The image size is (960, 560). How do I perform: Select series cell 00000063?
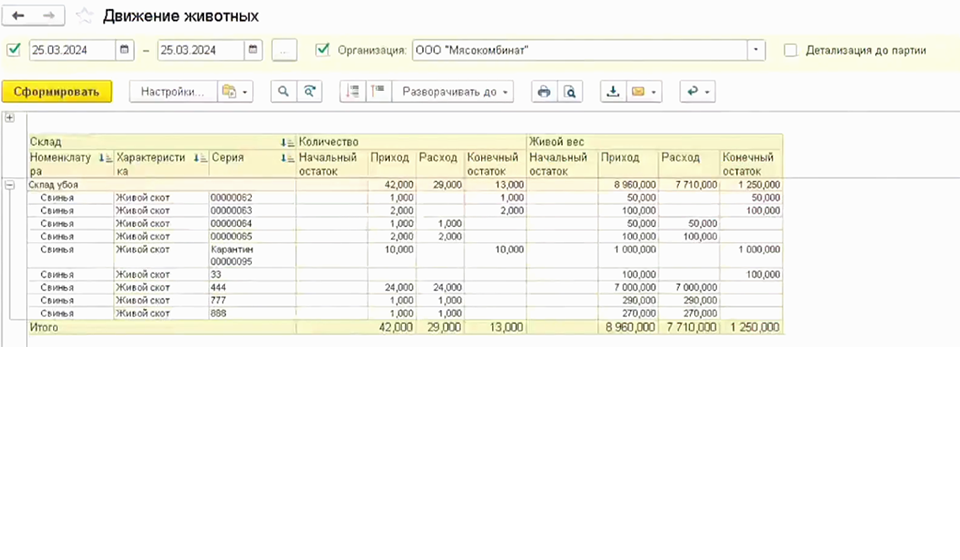tap(252, 211)
